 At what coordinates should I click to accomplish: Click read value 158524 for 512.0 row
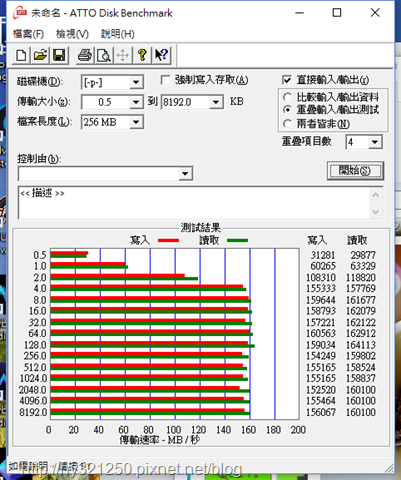click(361, 367)
